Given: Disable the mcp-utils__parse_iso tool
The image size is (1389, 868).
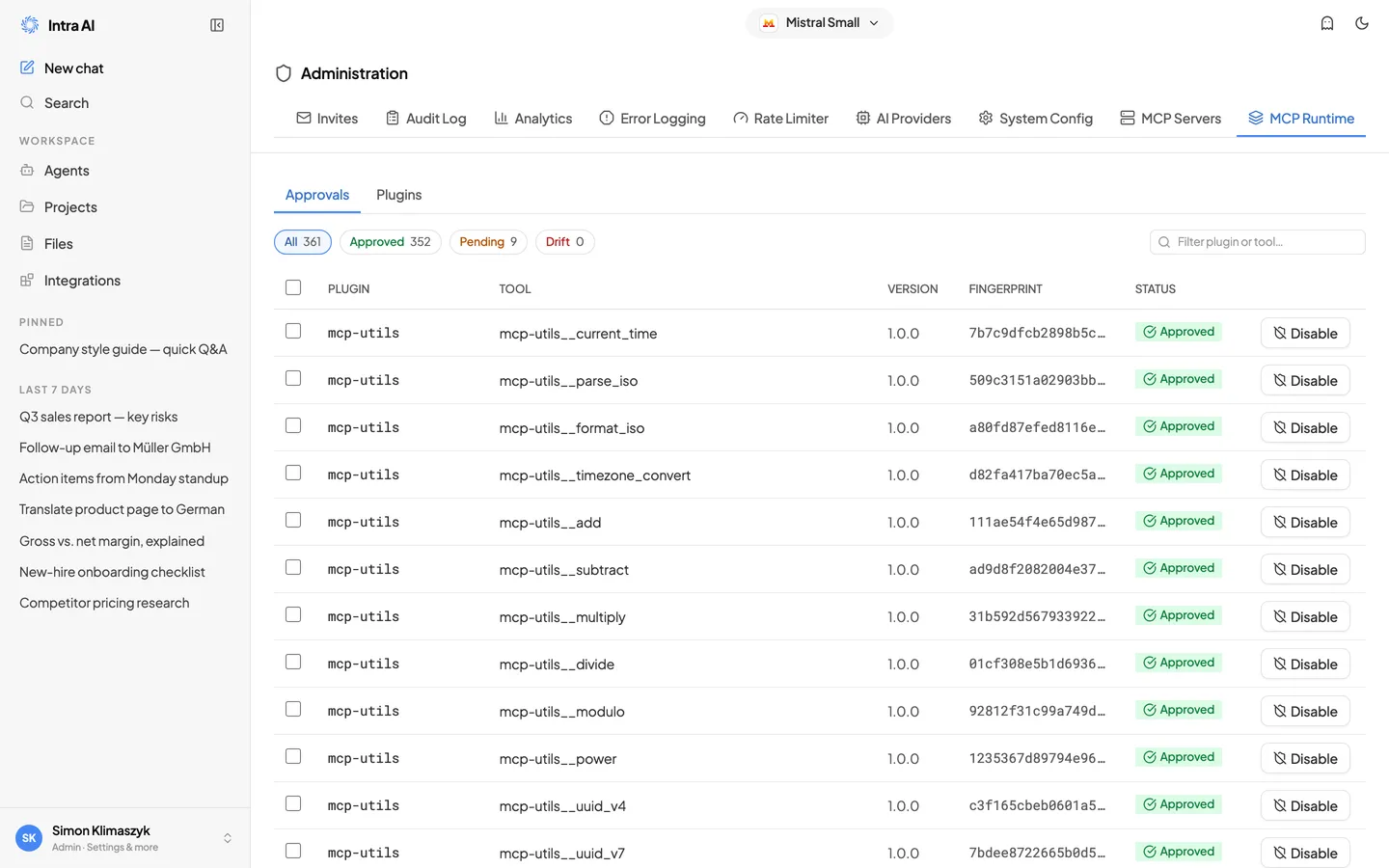Looking at the screenshot, I should [x=1305, y=380].
